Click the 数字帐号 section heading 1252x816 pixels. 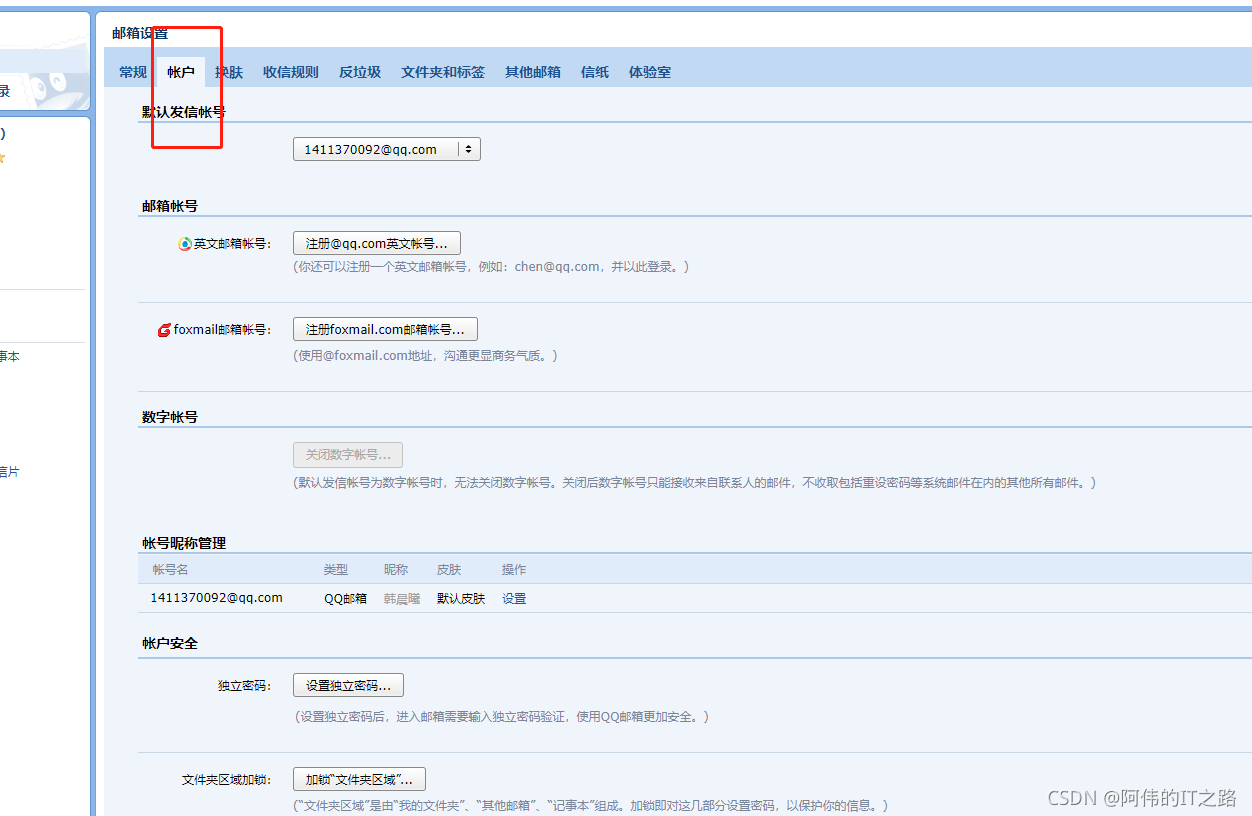[x=170, y=417]
